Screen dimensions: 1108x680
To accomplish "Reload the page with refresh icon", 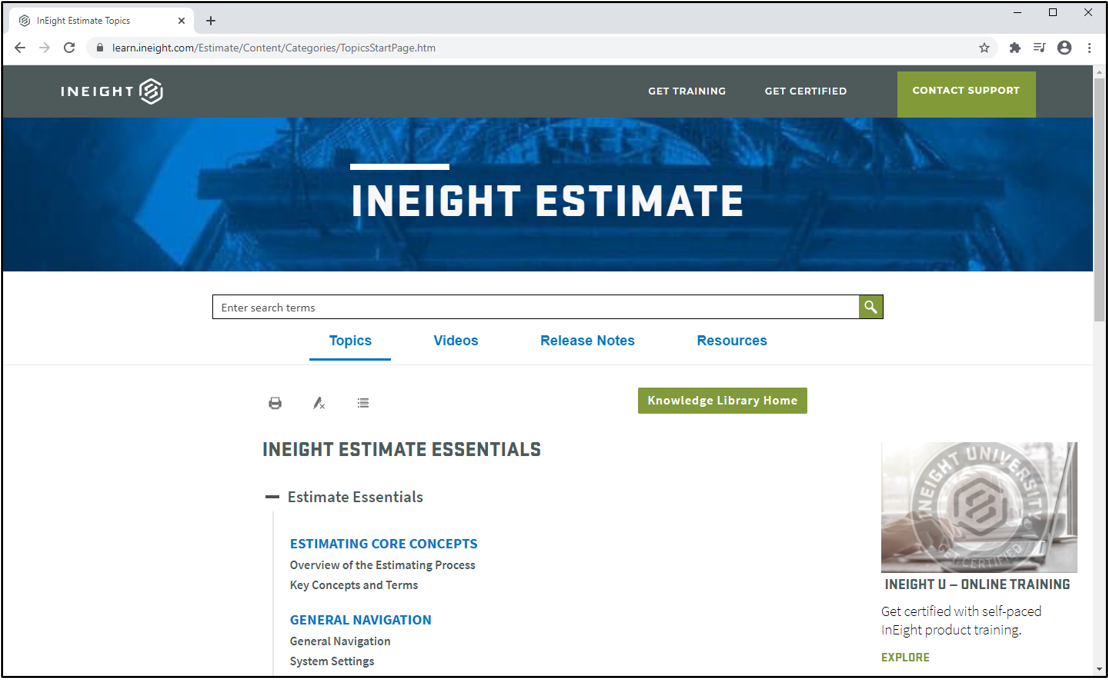I will pyautogui.click(x=69, y=47).
